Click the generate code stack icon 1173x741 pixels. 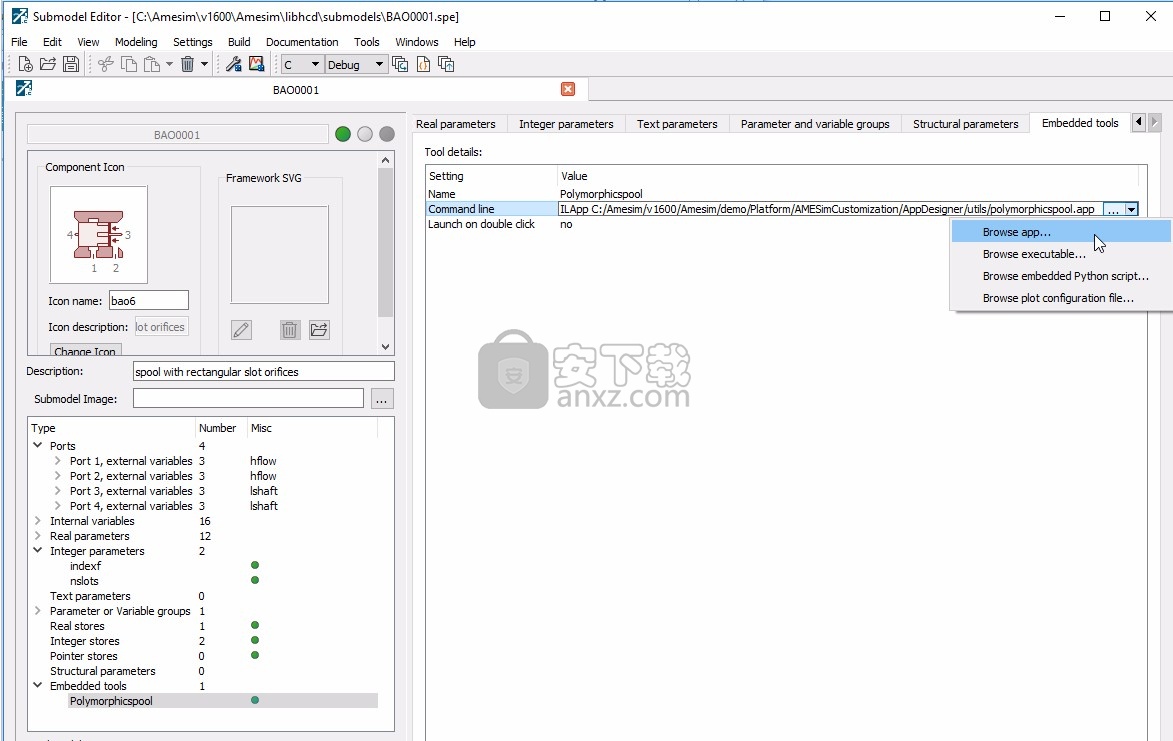coord(400,64)
